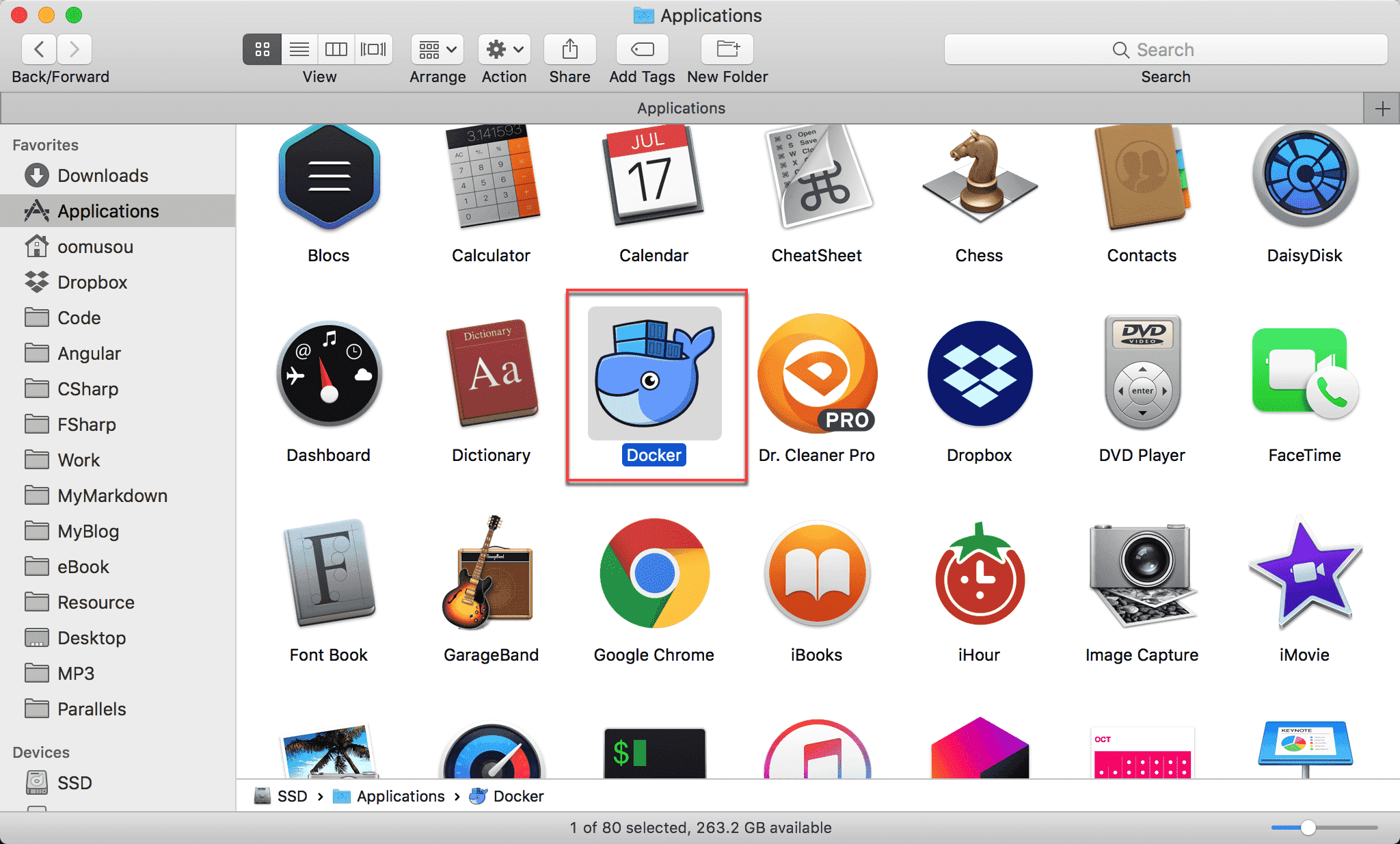Select the Keynote app icon
Image resolution: width=1400 pixels, height=844 pixels.
click(1305, 749)
